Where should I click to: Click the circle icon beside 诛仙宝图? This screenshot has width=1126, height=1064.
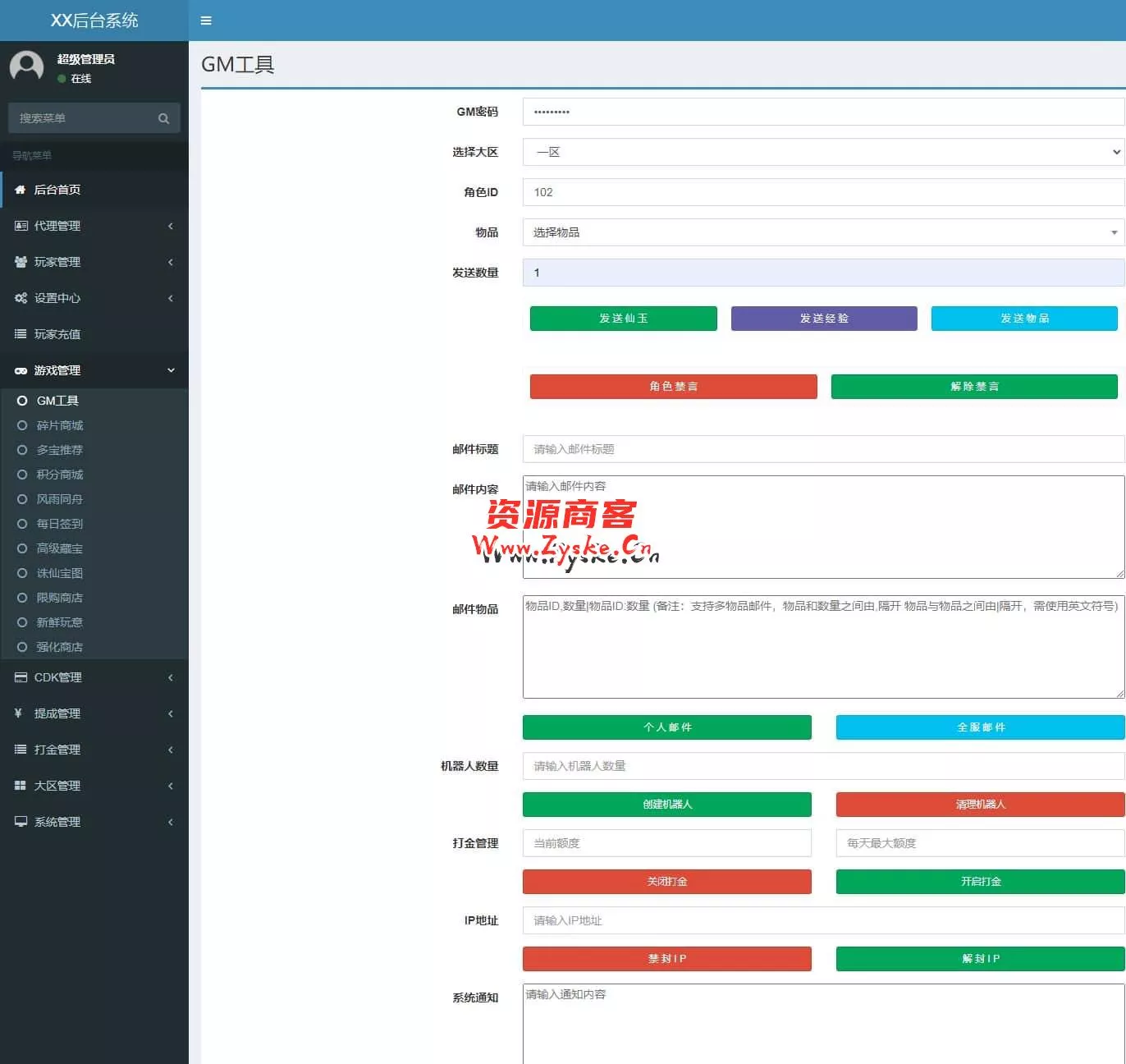[22, 573]
